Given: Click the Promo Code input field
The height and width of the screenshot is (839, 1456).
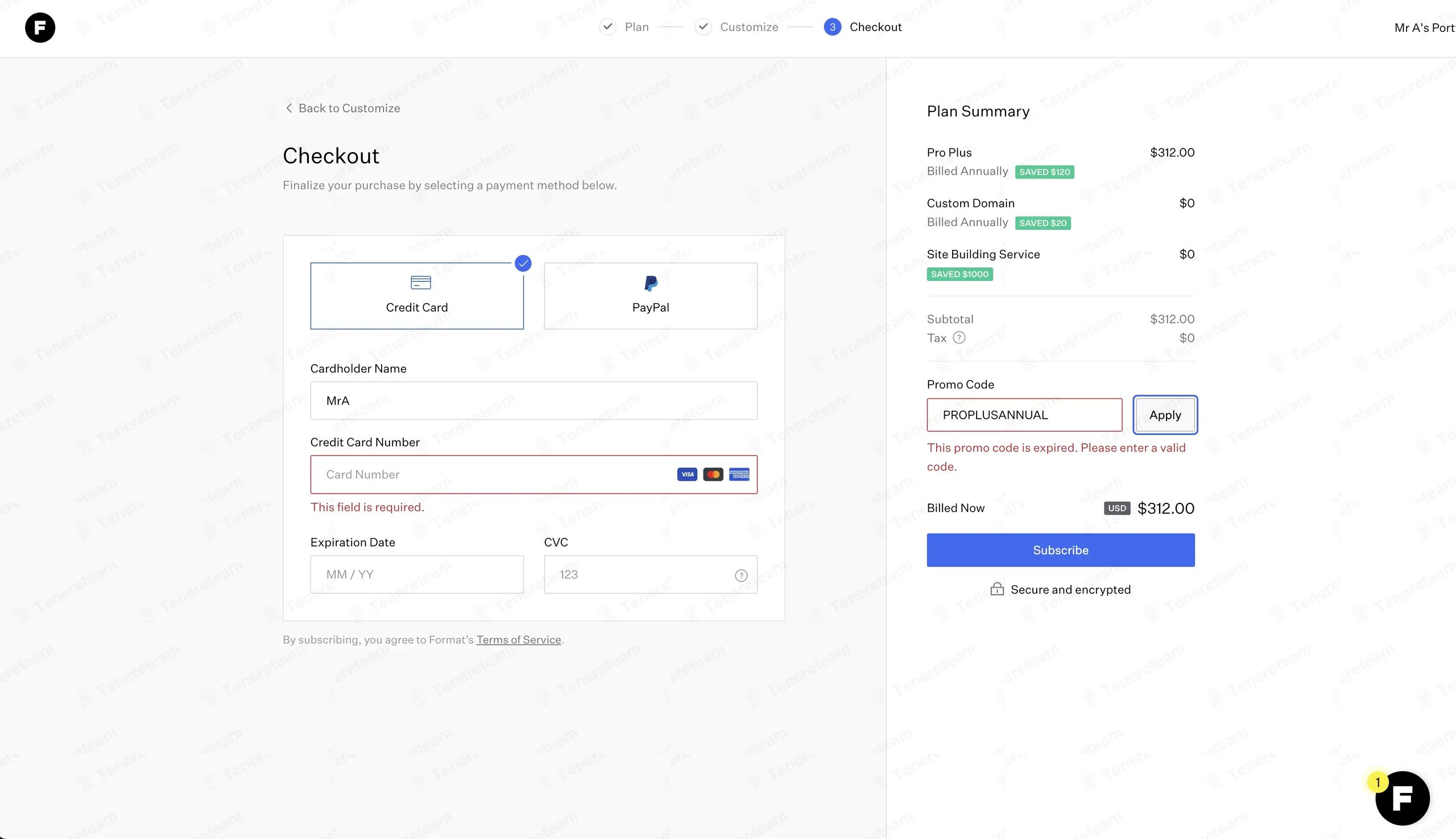Looking at the screenshot, I should pos(1024,415).
